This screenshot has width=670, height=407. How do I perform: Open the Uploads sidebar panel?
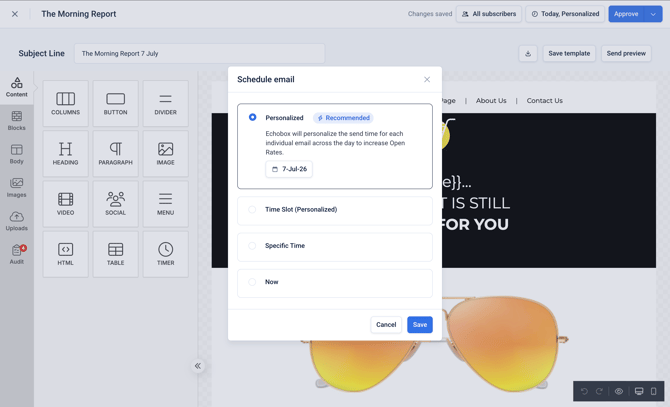click(x=17, y=221)
